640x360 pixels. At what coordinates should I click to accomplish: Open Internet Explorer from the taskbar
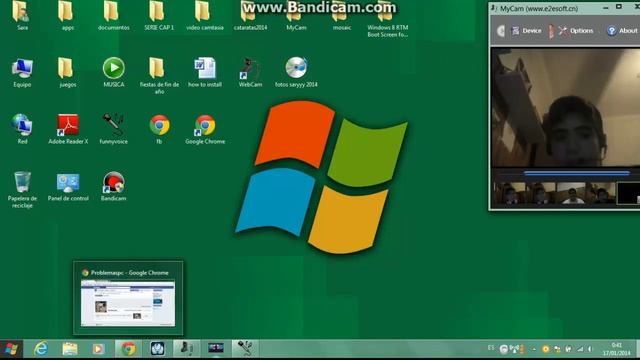pos(40,349)
